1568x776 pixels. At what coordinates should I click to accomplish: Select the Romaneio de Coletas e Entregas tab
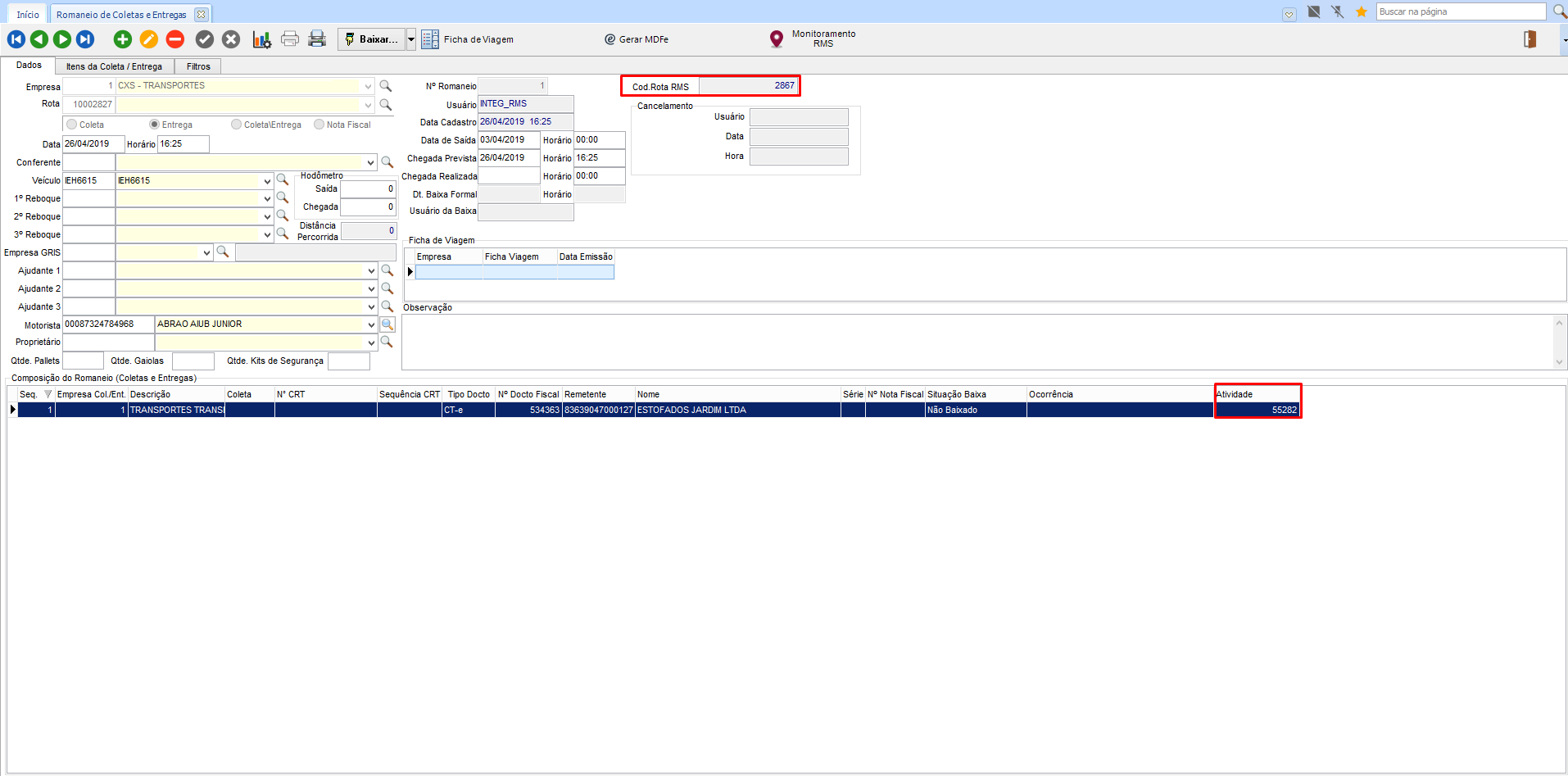121,14
